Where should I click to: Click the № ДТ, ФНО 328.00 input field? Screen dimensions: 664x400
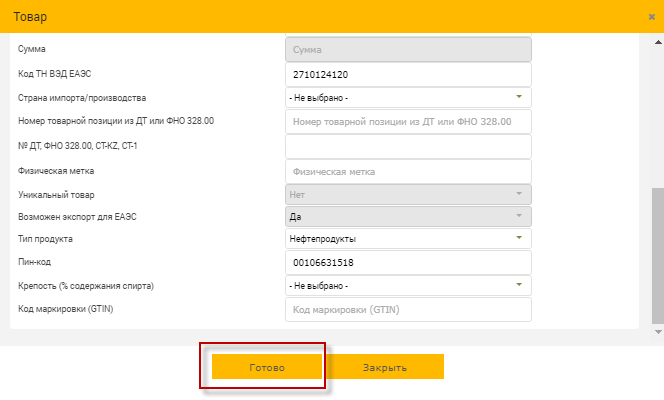coord(408,146)
